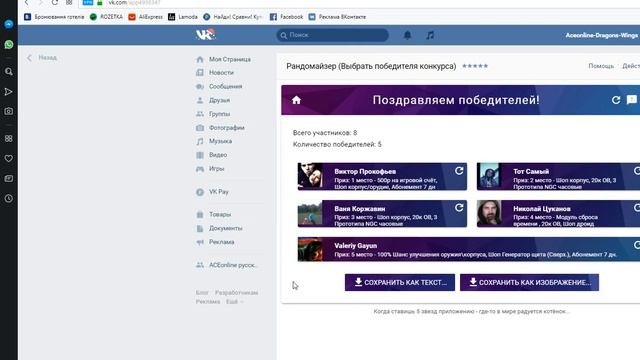Open Новости menu item

click(x=216, y=73)
